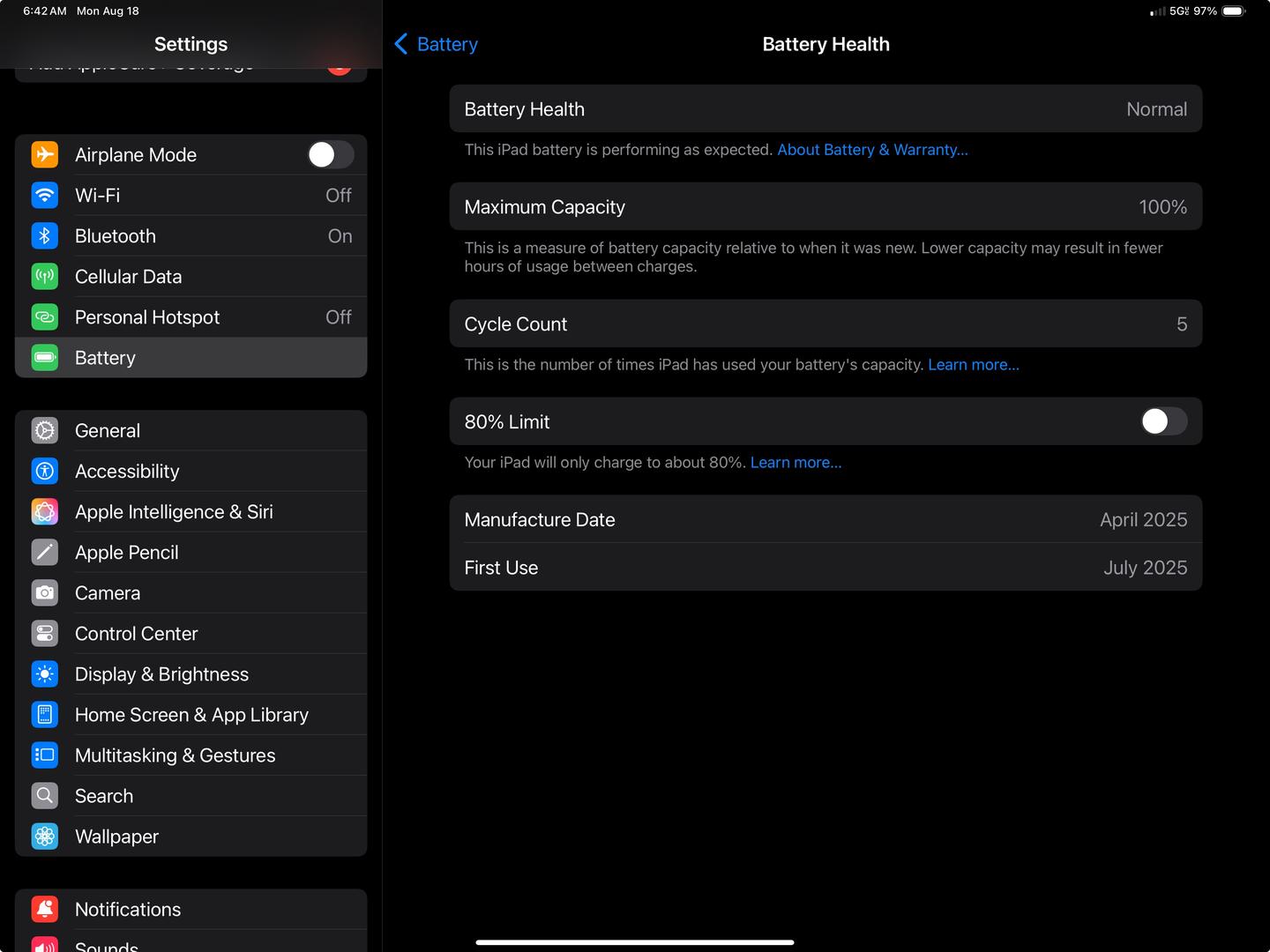Tap the 6:42 AM clock in status bar
The image size is (1270, 952).
coord(45,11)
